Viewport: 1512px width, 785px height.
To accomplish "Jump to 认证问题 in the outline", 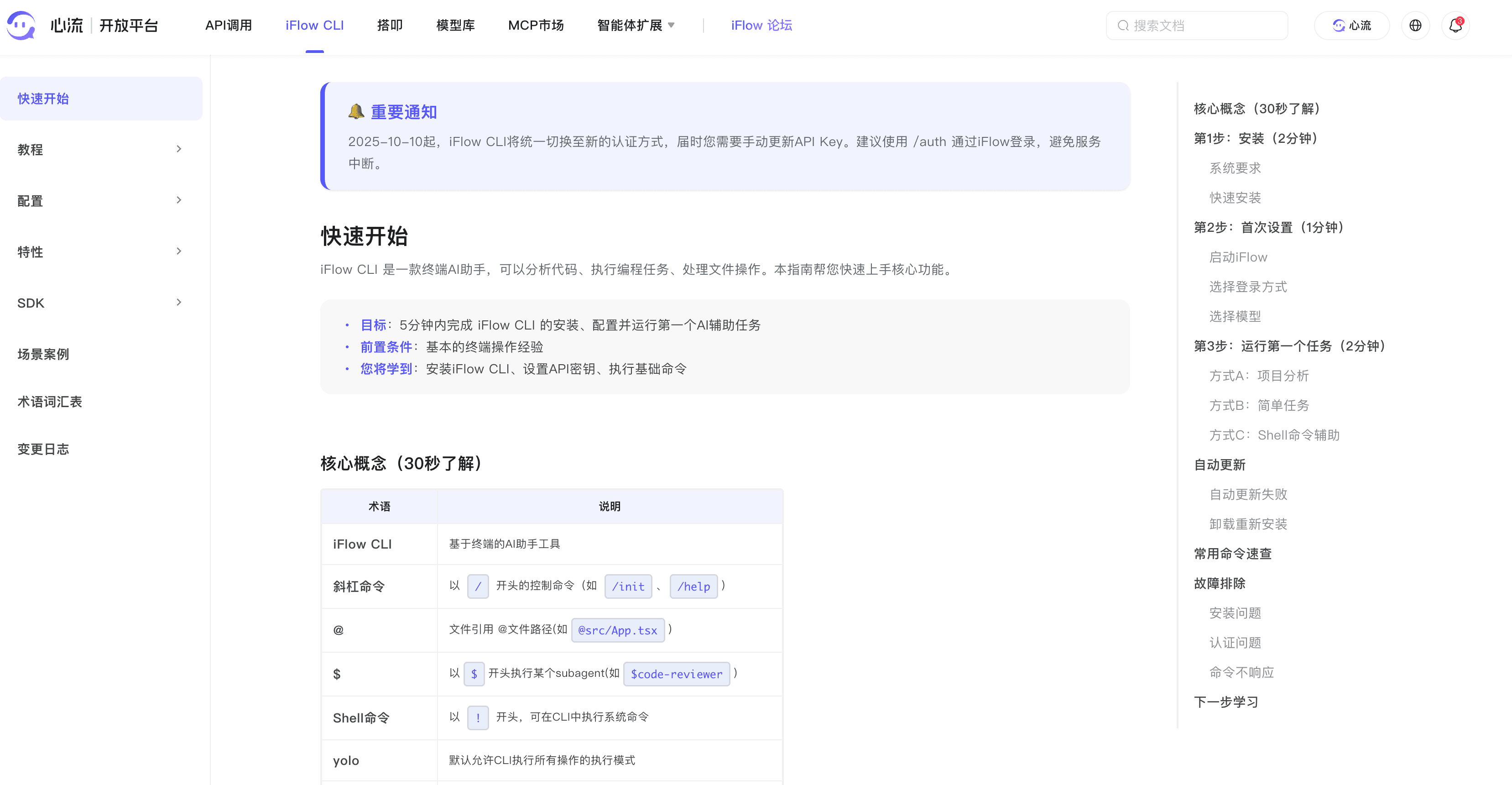I will 1236,642.
